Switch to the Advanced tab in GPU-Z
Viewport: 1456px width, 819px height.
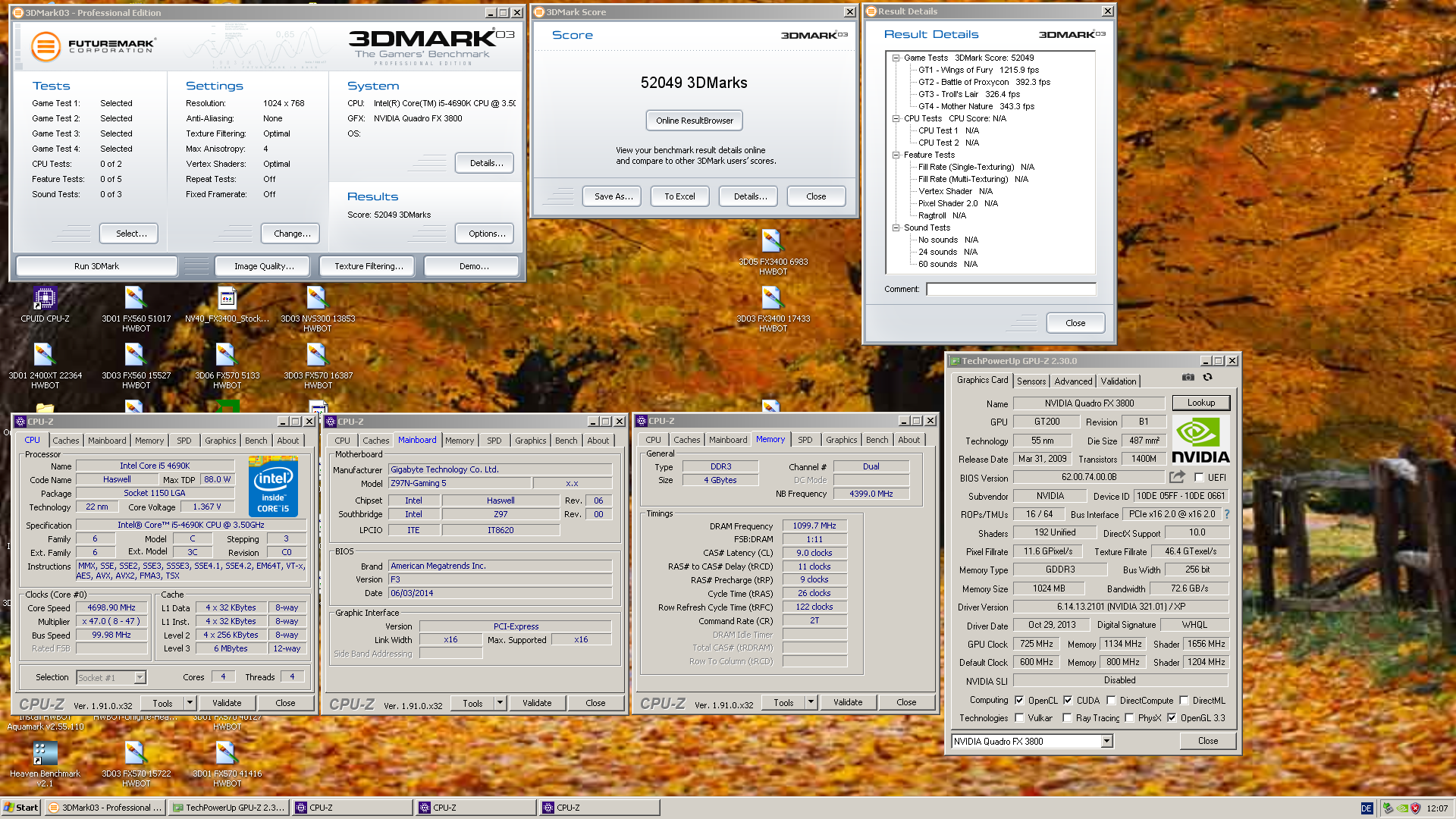(x=1073, y=381)
